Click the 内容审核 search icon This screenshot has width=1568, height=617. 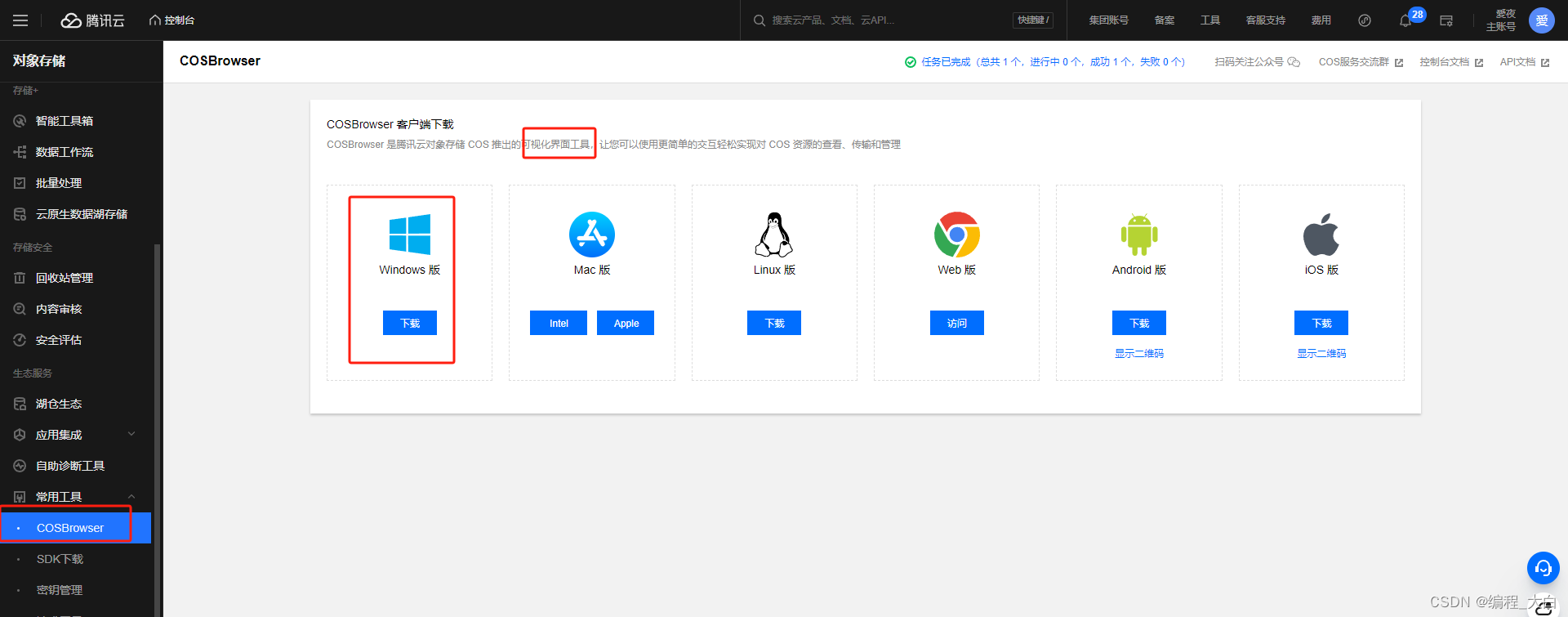tap(20, 309)
